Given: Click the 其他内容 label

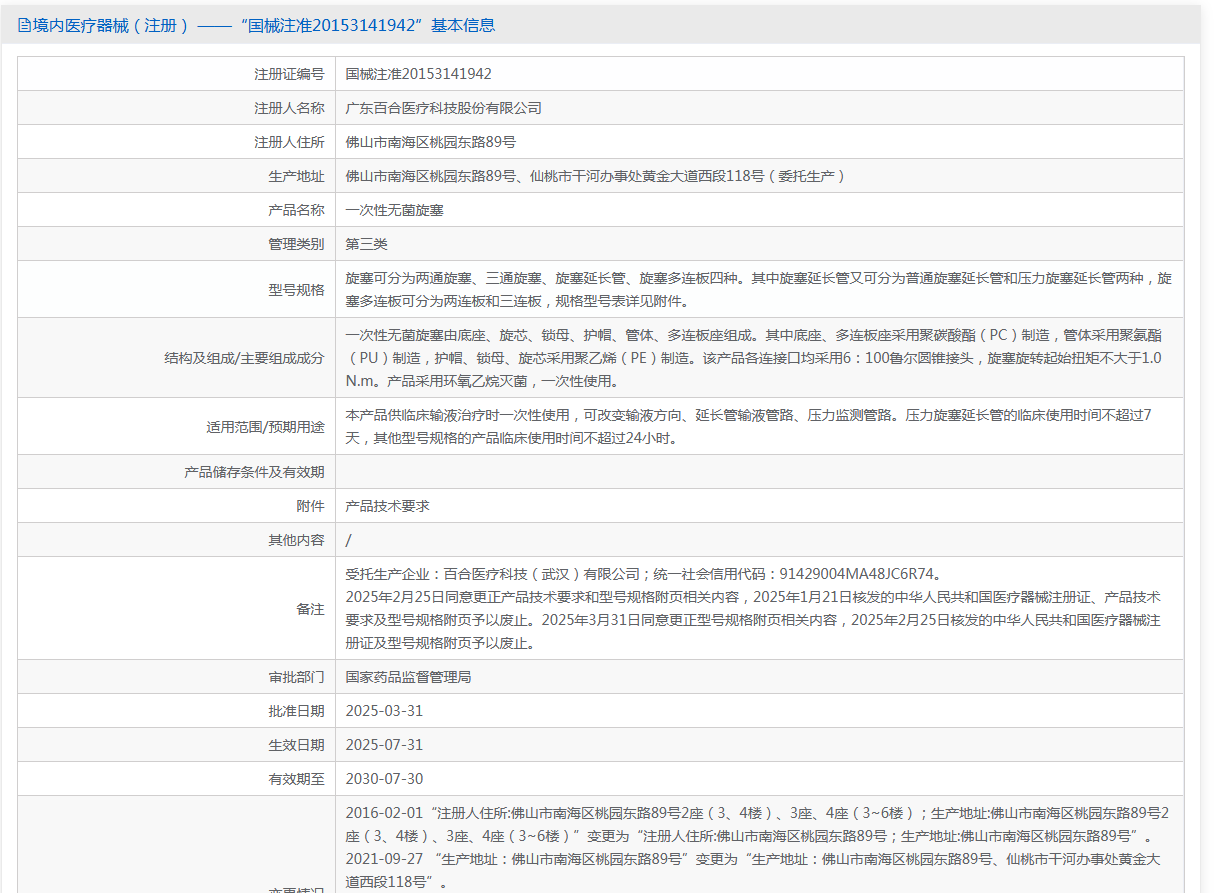Looking at the screenshot, I should point(296,540).
